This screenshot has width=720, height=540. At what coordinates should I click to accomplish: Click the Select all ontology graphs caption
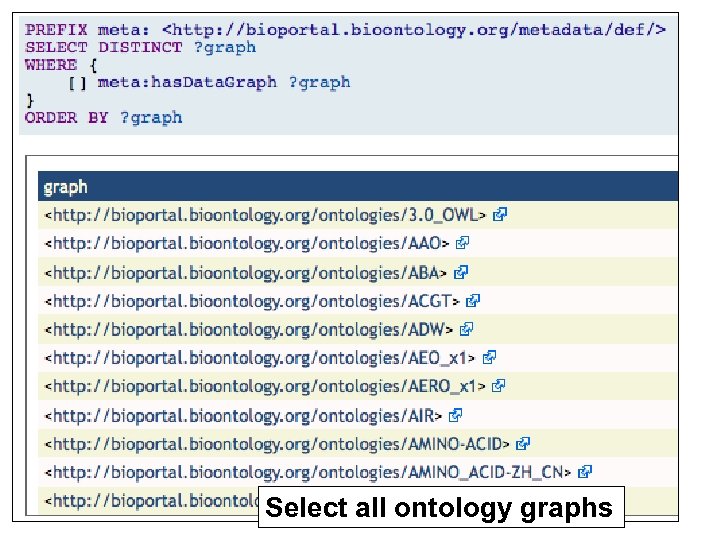point(440,508)
